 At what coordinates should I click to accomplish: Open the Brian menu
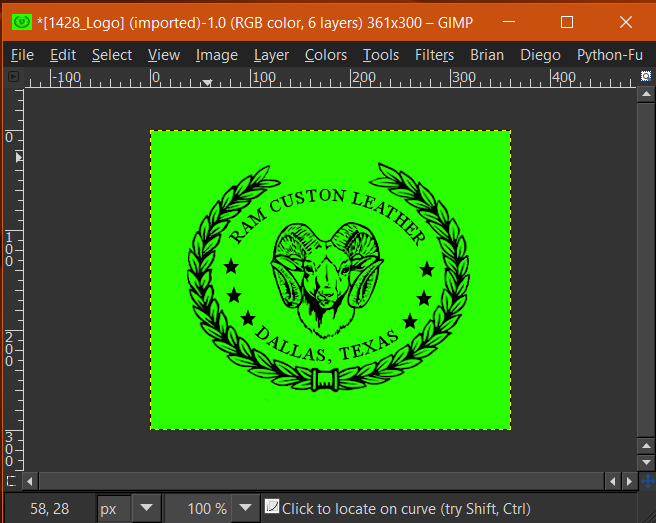point(487,55)
